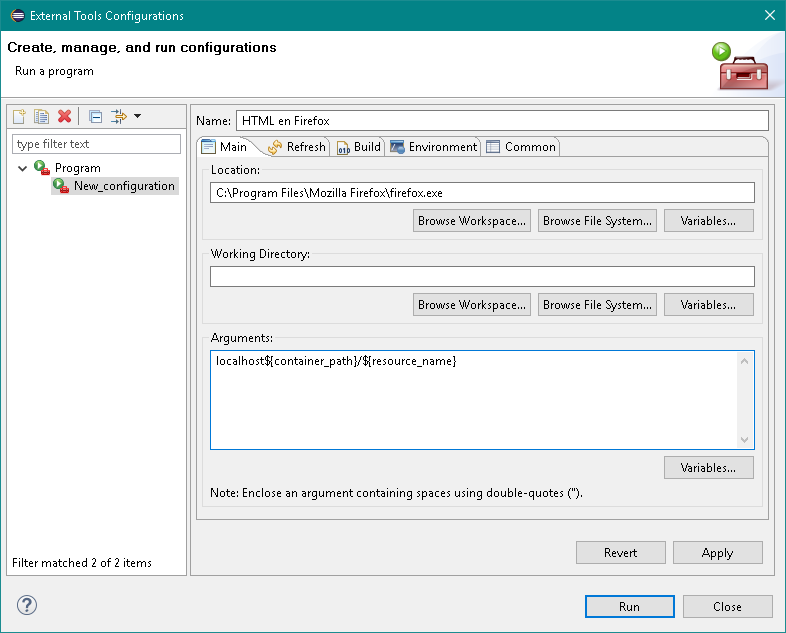Click the Working Directory text field
Screen dimensions: 786x633
click(482, 277)
